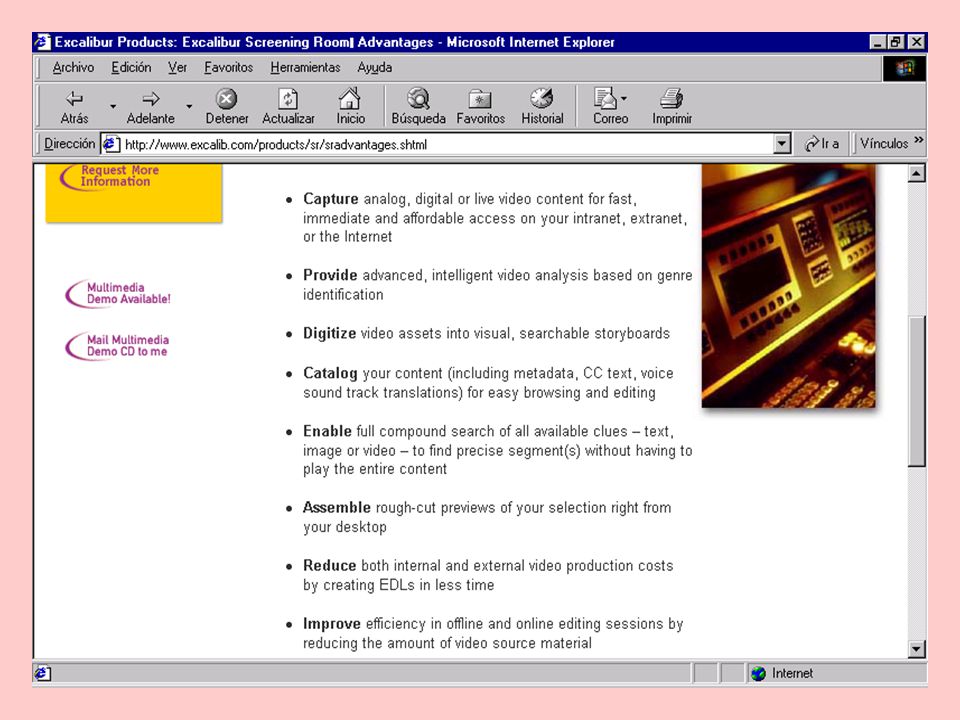Click the word Reduce in the list

click(x=329, y=566)
